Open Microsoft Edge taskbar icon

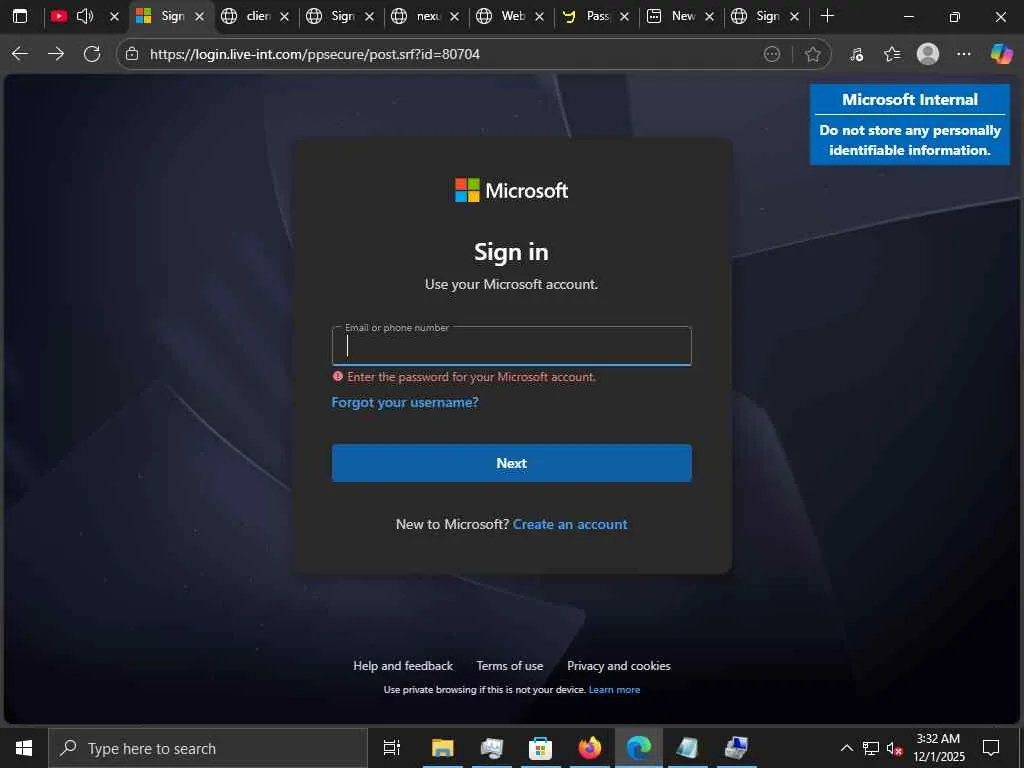tap(638, 748)
